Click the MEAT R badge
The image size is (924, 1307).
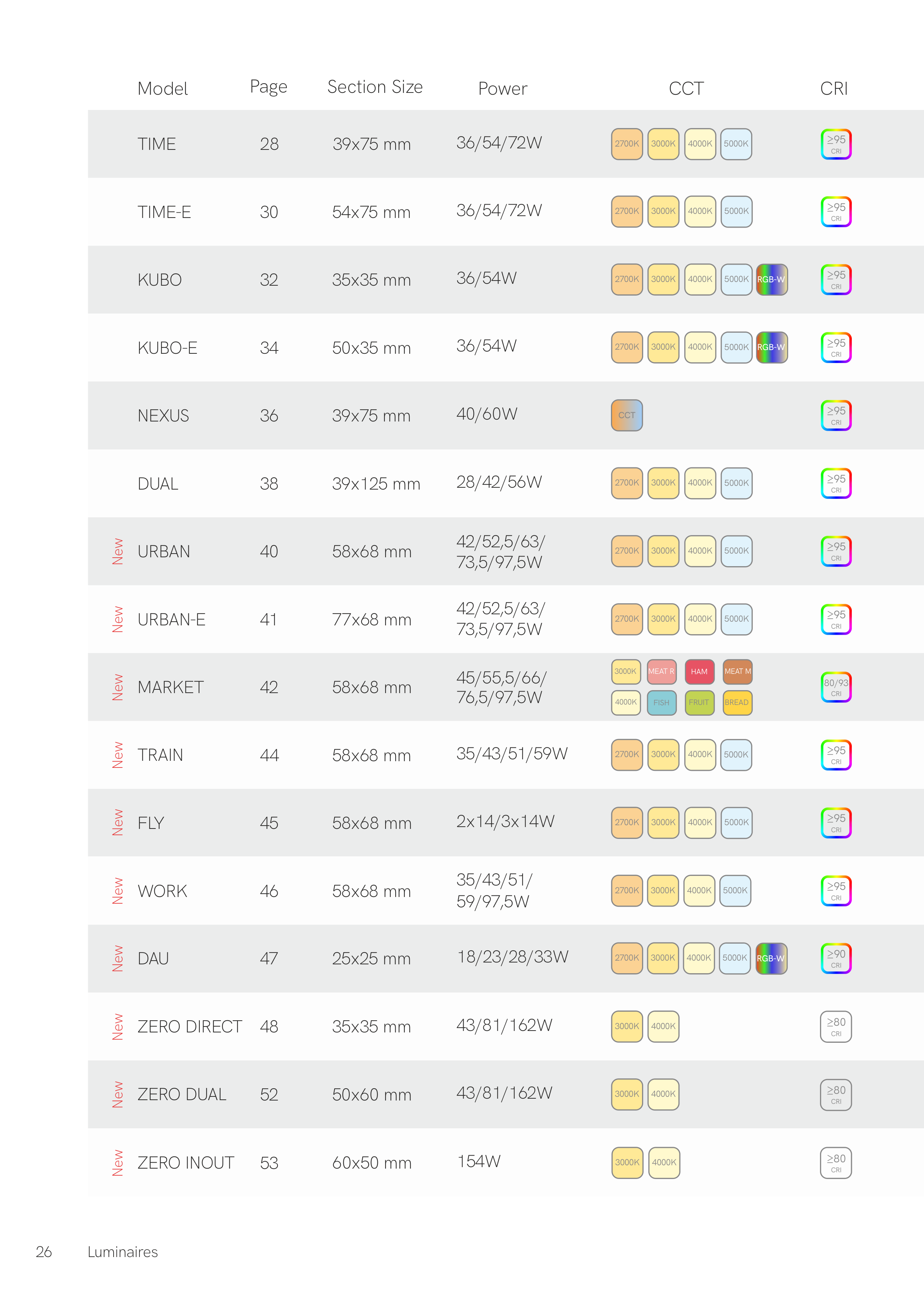tap(662, 672)
